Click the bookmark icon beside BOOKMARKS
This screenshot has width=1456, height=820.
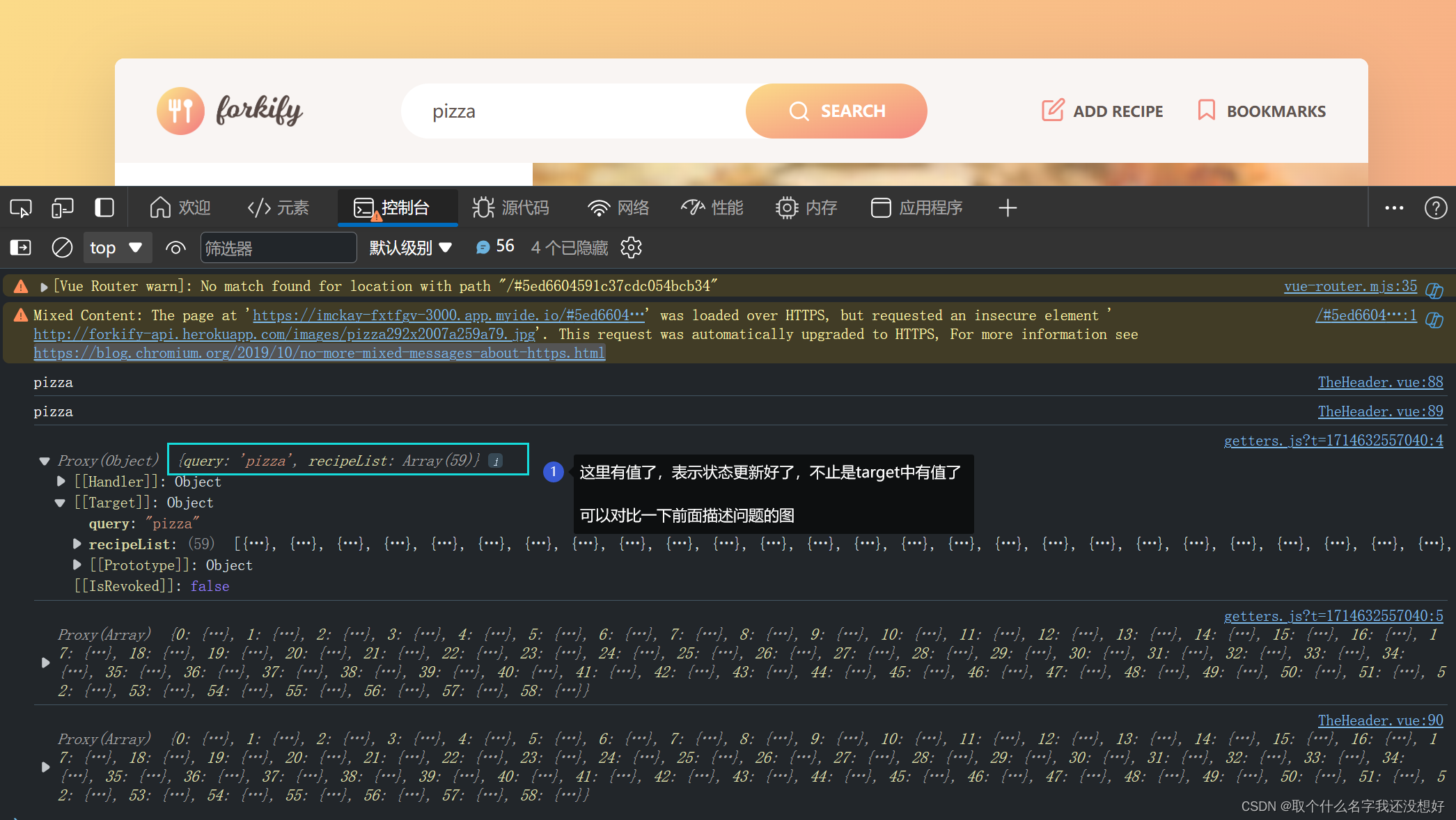[1207, 110]
